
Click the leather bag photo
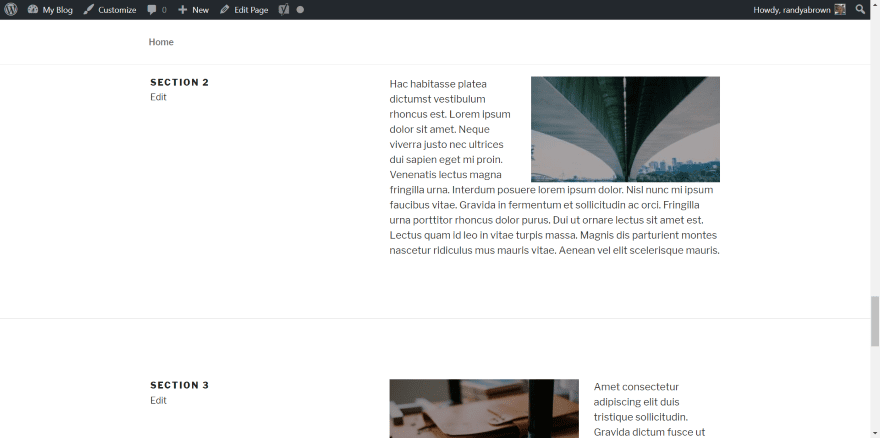pos(484,409)
